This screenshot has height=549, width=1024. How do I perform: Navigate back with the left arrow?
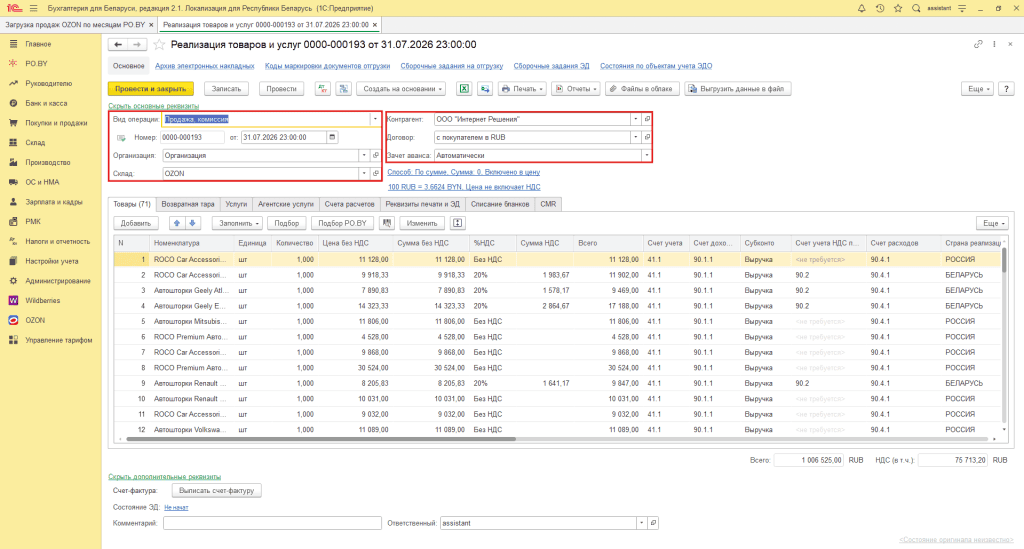click(x=118, y=44)
